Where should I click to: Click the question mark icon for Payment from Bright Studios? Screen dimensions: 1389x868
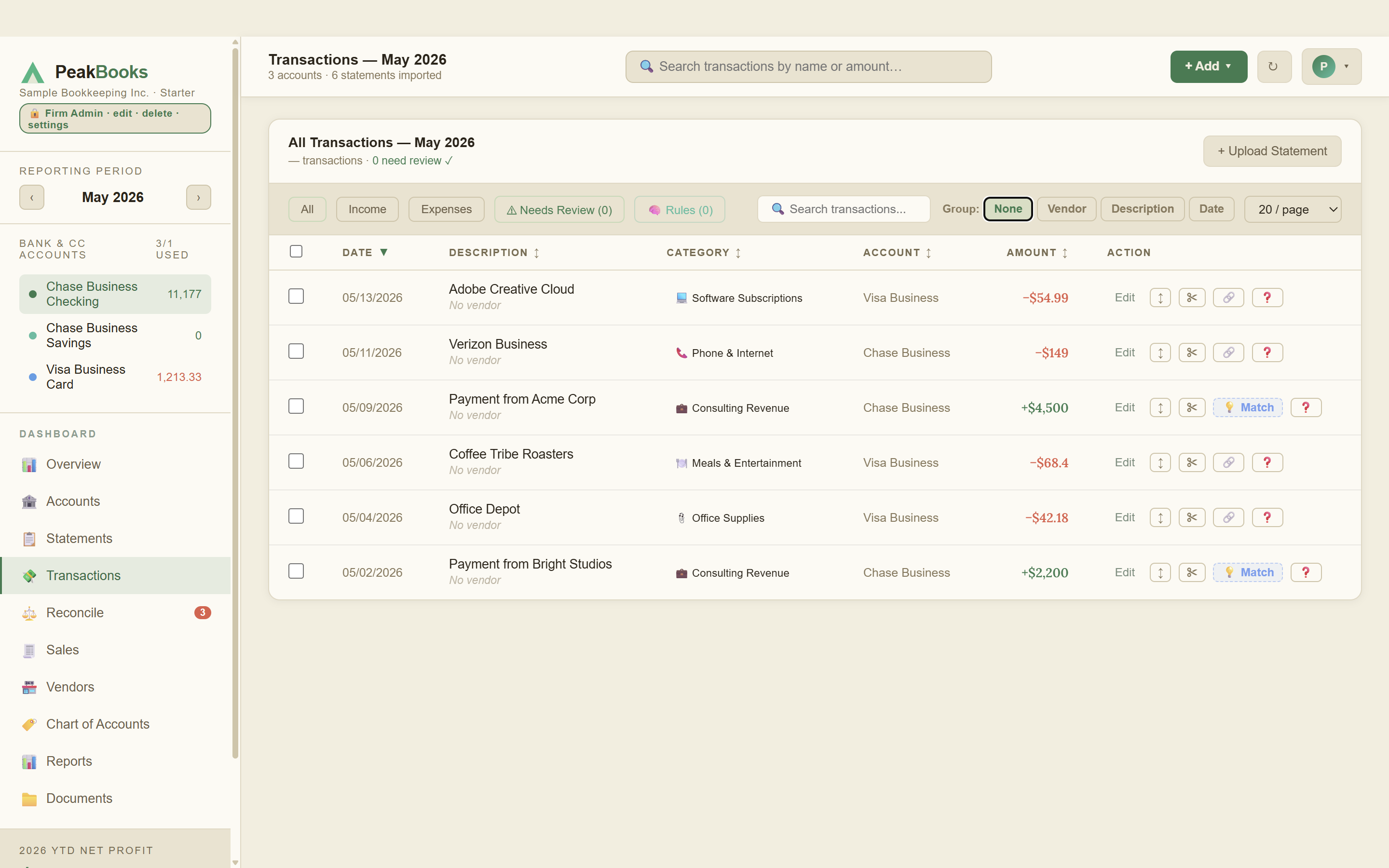tap(1306, 572)
